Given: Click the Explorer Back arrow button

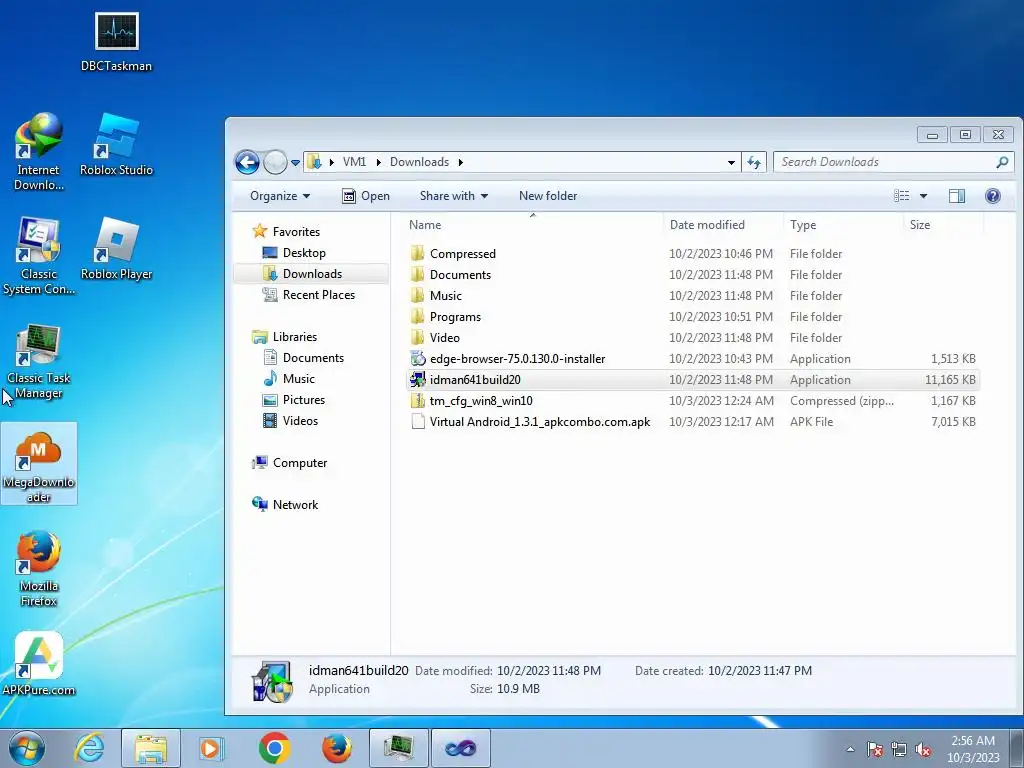Looking at the screenshot, I should [x=248, y=162].
